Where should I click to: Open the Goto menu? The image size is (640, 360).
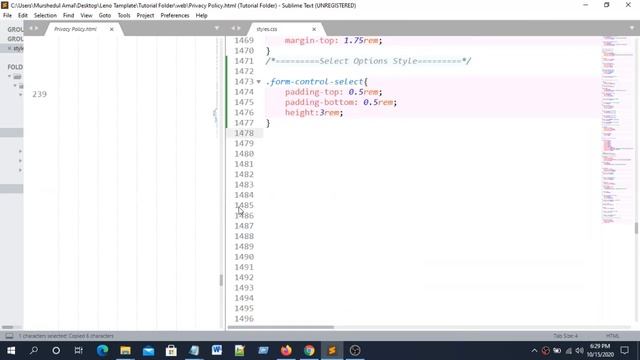click(104, 16)
